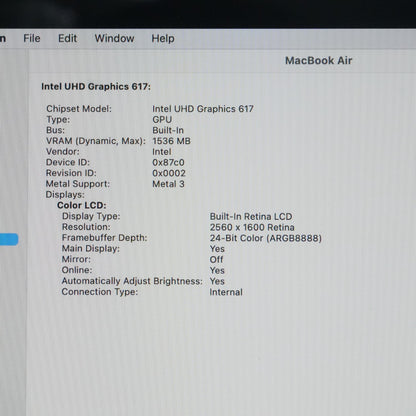The image size is (416, 416).
Task: Click the MacBook Air window title
Action: (x=319, y=60)
